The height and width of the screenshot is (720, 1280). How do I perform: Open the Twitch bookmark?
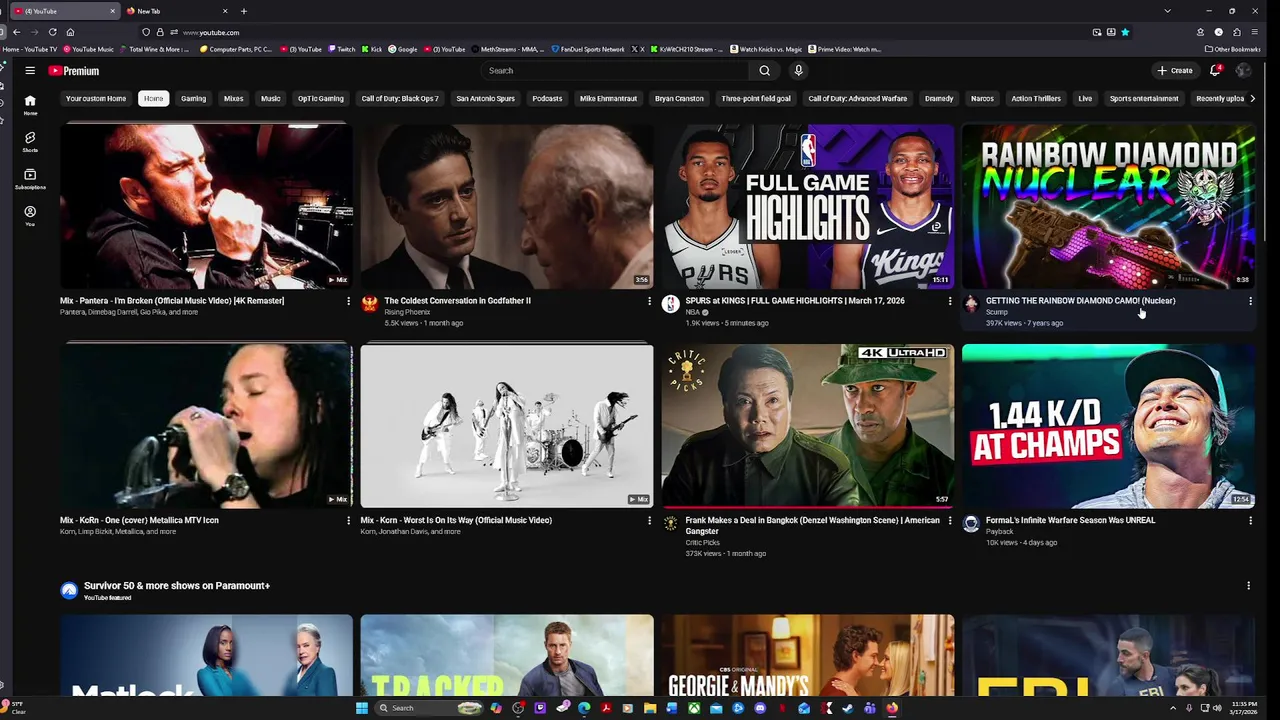pos(342,49)
